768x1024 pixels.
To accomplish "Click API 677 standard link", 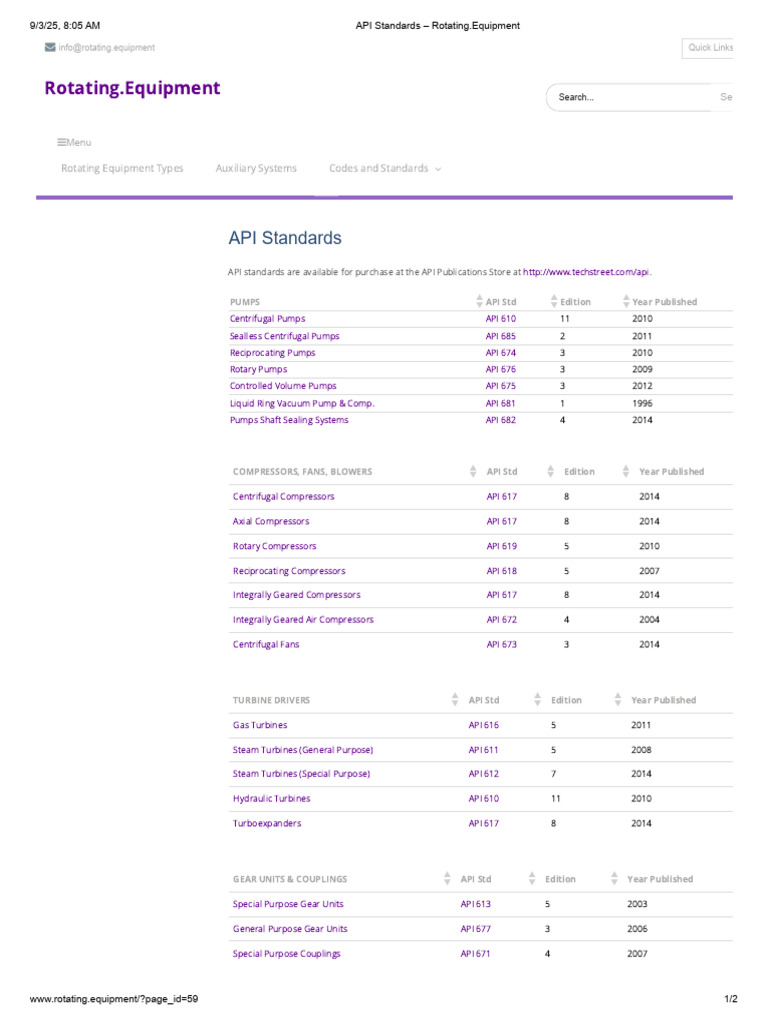I will (475, 929).
